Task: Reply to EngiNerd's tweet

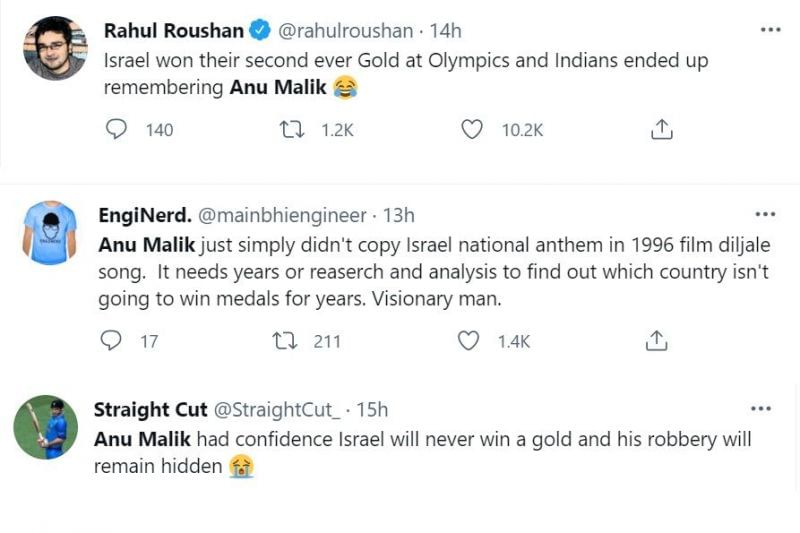Action: [112, 341]
